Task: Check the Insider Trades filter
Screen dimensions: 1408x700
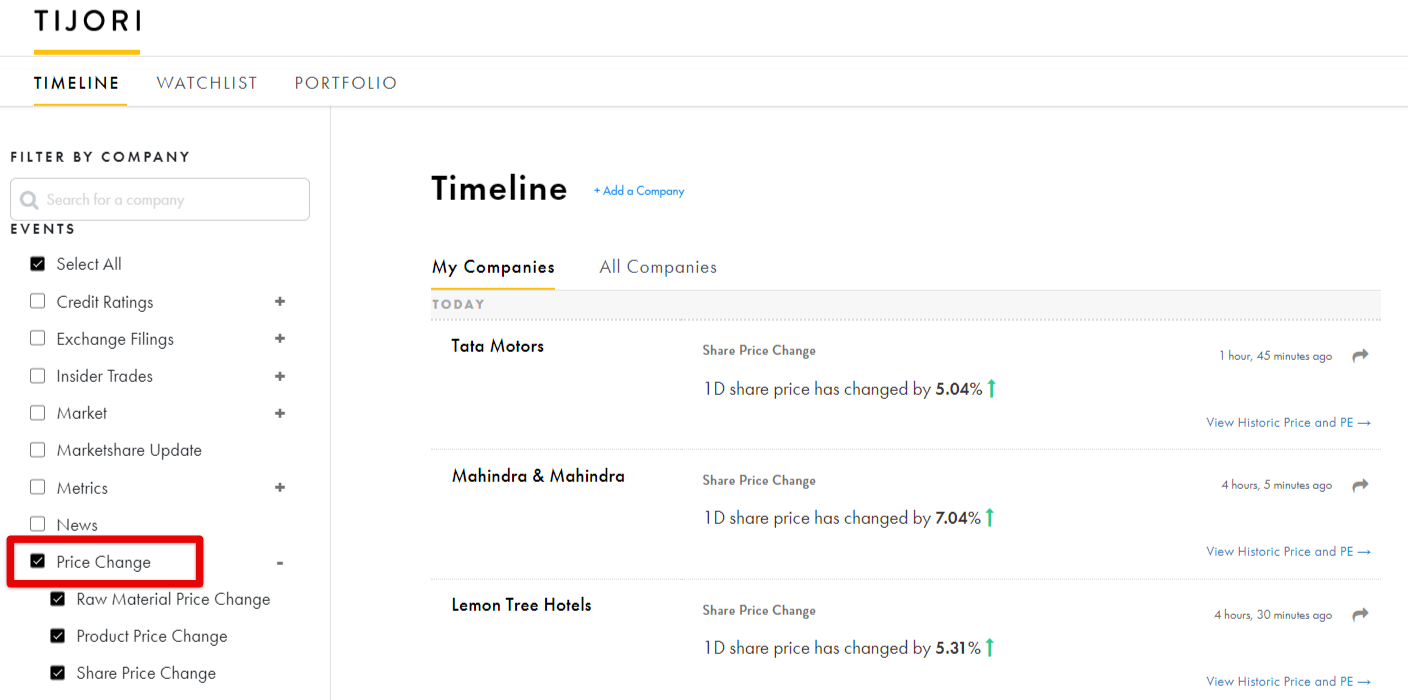Action: 38,376
